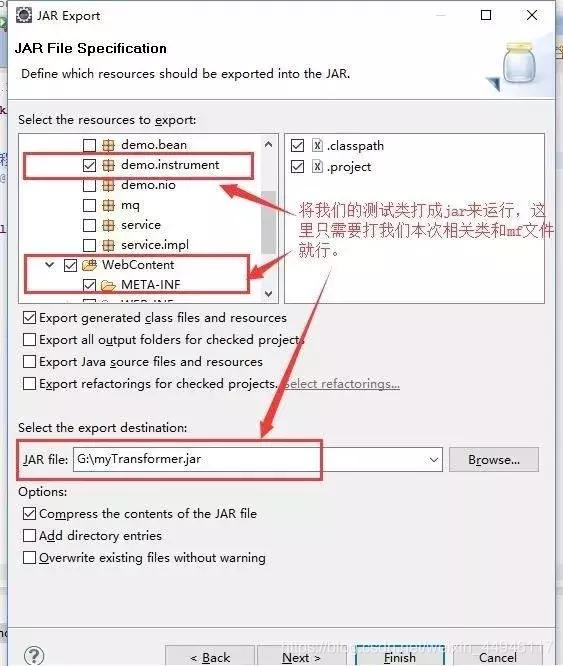Click the mq package icon
Image resolution: width=563 pixels, height=666 pixels.
pos(109,206)
